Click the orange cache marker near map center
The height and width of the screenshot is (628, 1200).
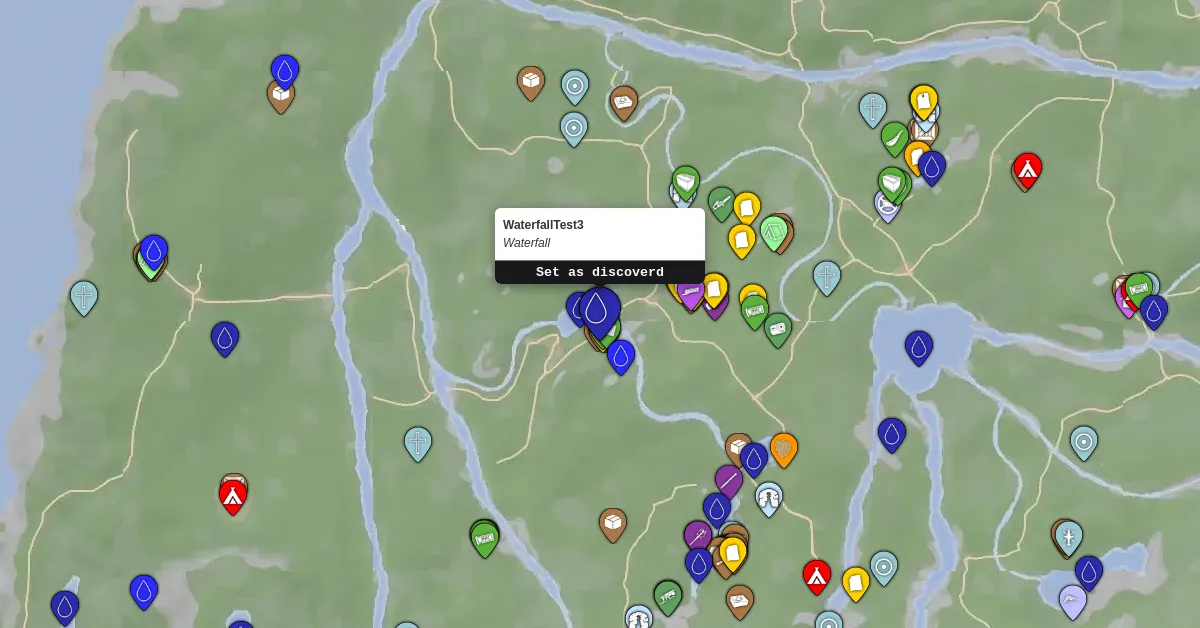click(x=785, y=450)
